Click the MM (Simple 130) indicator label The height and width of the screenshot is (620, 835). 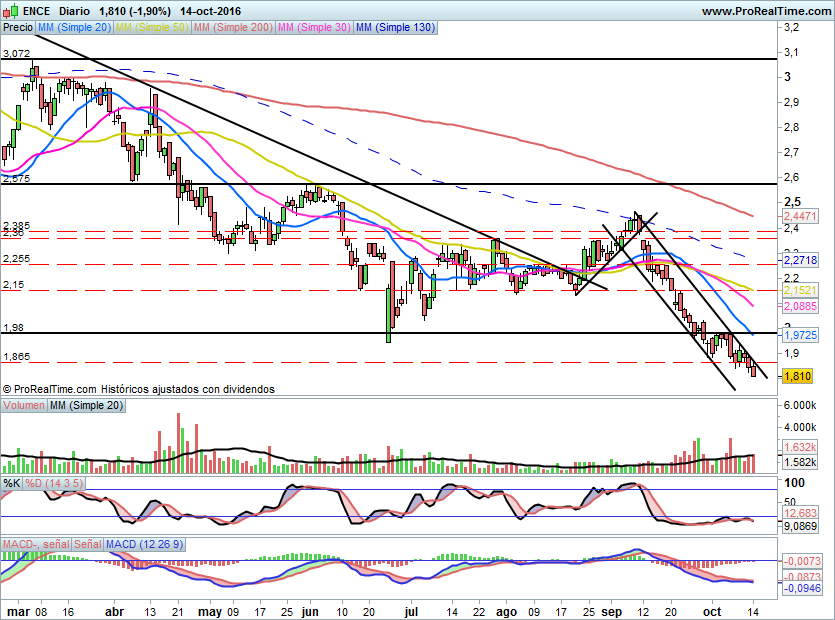pos(395,28)
